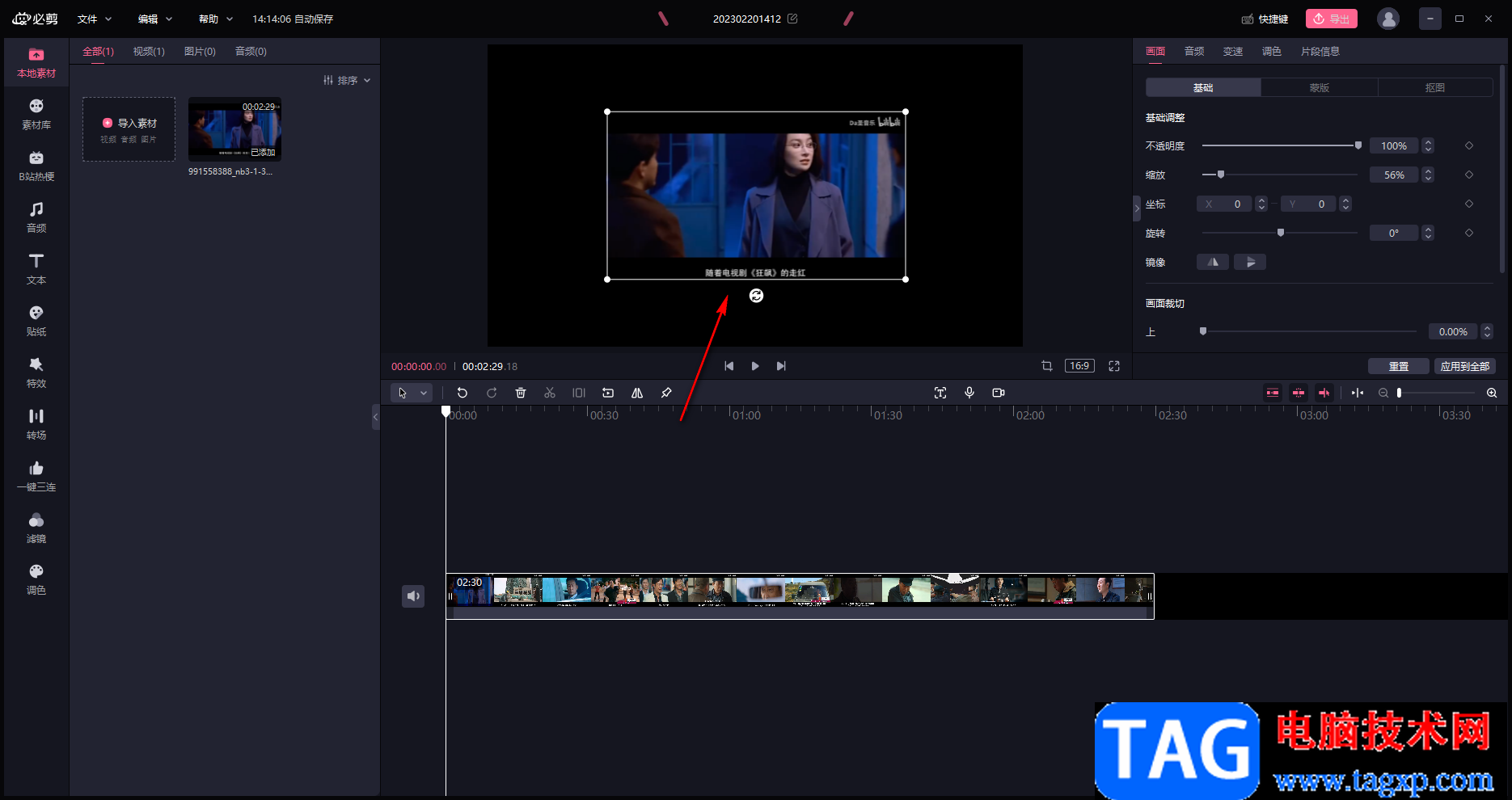Switch to 图片(0) media tab
The height and width of the screenshot is (800, 1512).
point(200,52)
